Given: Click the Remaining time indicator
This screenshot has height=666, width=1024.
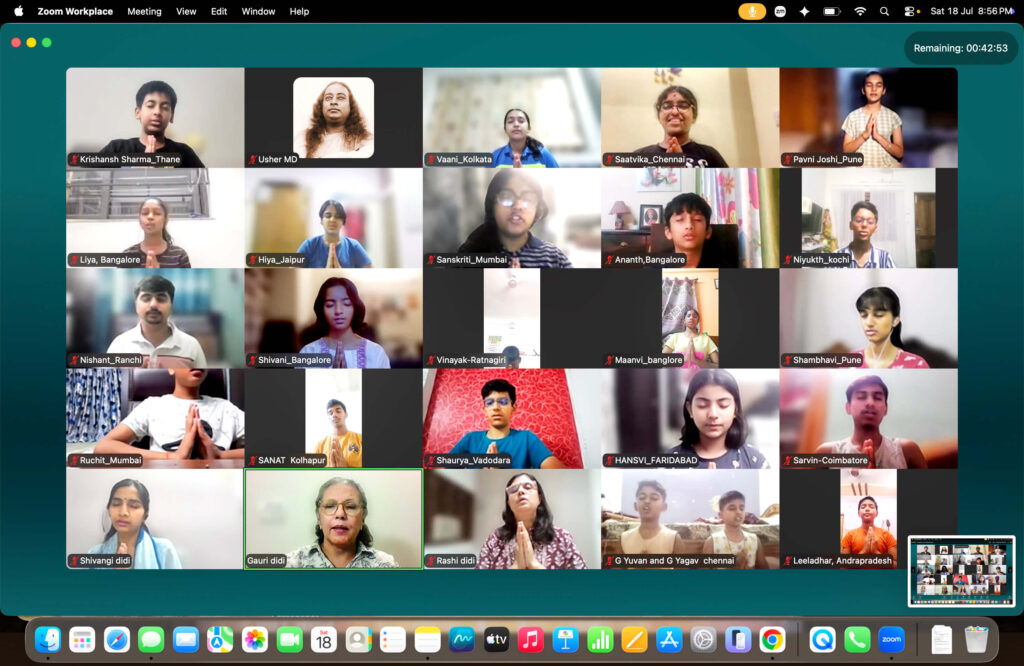Looking at the screenshot, I should click(960, 48).
